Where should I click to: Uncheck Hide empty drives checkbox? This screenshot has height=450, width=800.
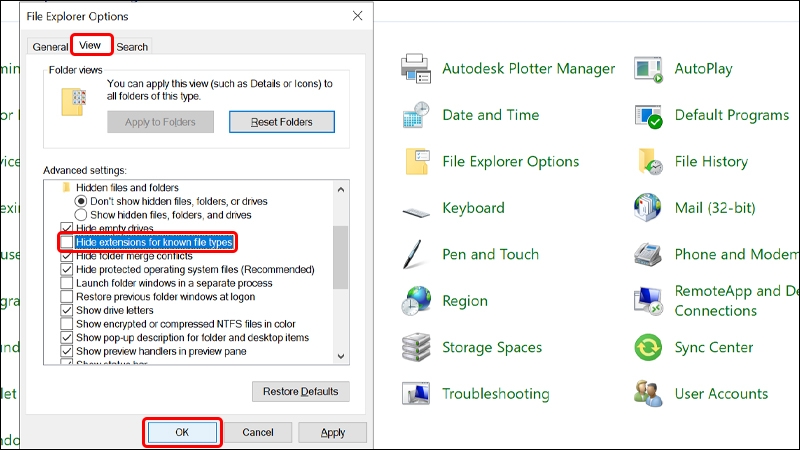point(66,228)
